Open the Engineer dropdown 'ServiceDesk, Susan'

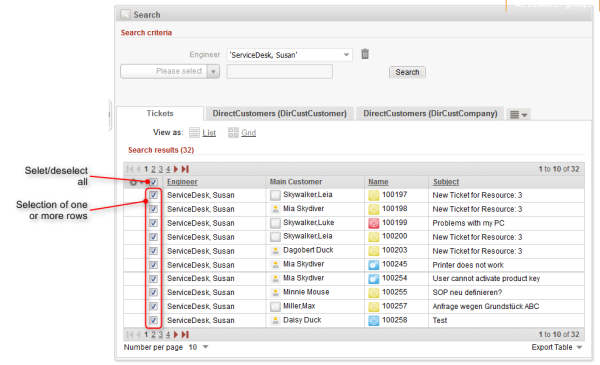289,55
